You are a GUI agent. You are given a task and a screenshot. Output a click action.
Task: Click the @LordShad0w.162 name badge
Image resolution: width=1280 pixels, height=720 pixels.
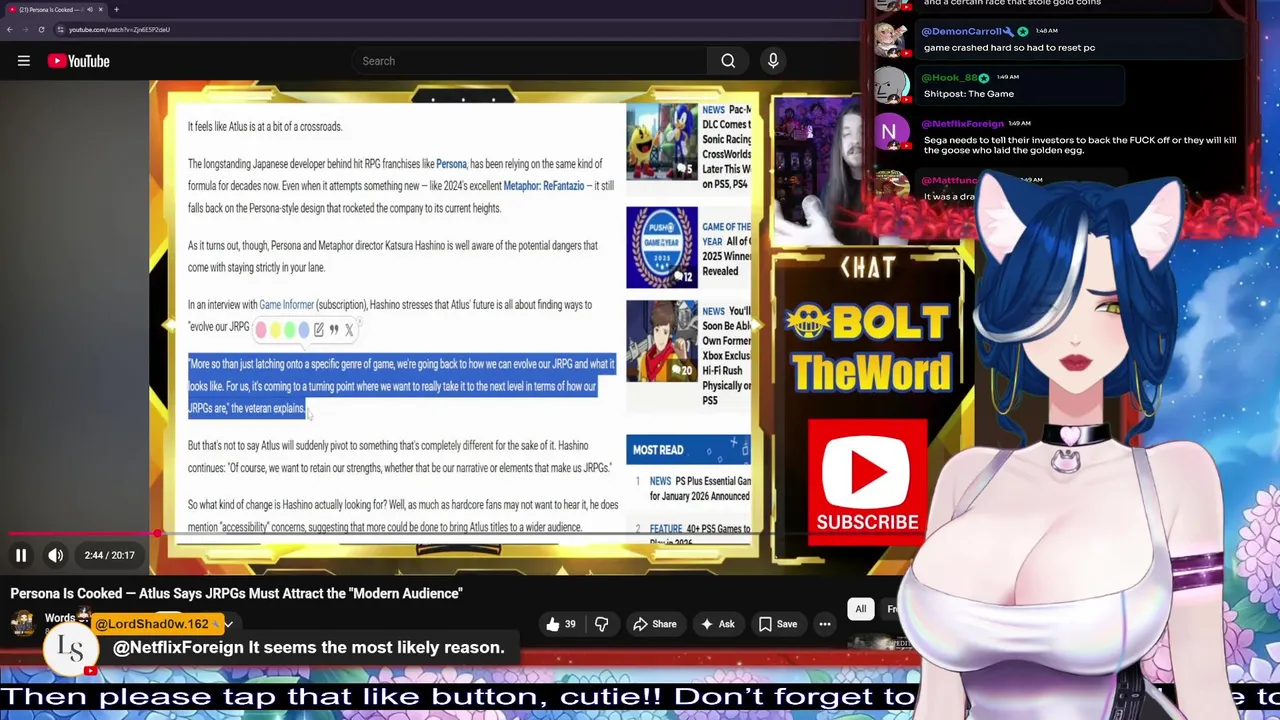pyautogui.click(x=157, y=624)
